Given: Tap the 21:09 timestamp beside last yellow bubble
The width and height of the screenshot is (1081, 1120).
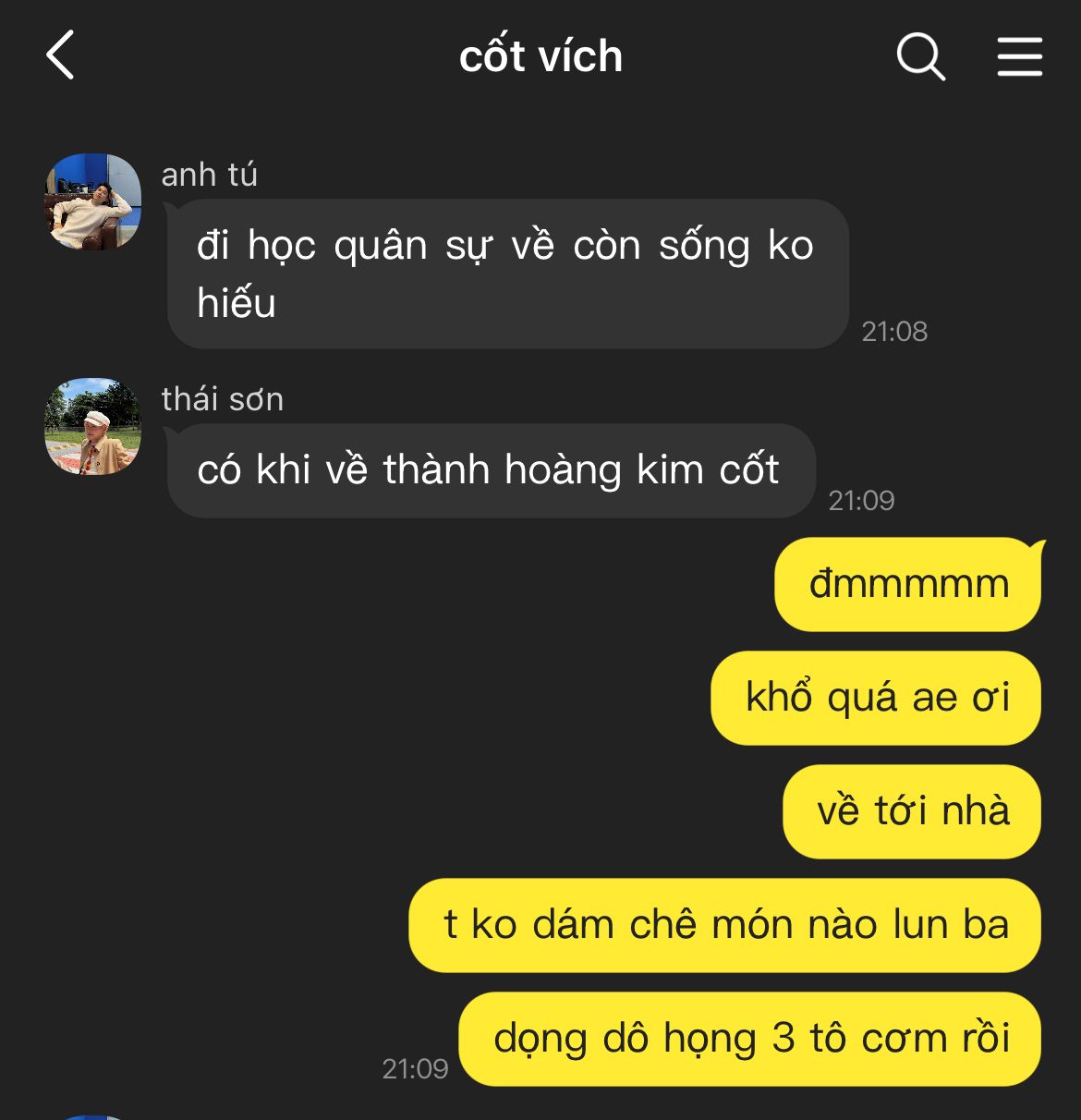Looking at the screenshot, I should pos(415,1068).
